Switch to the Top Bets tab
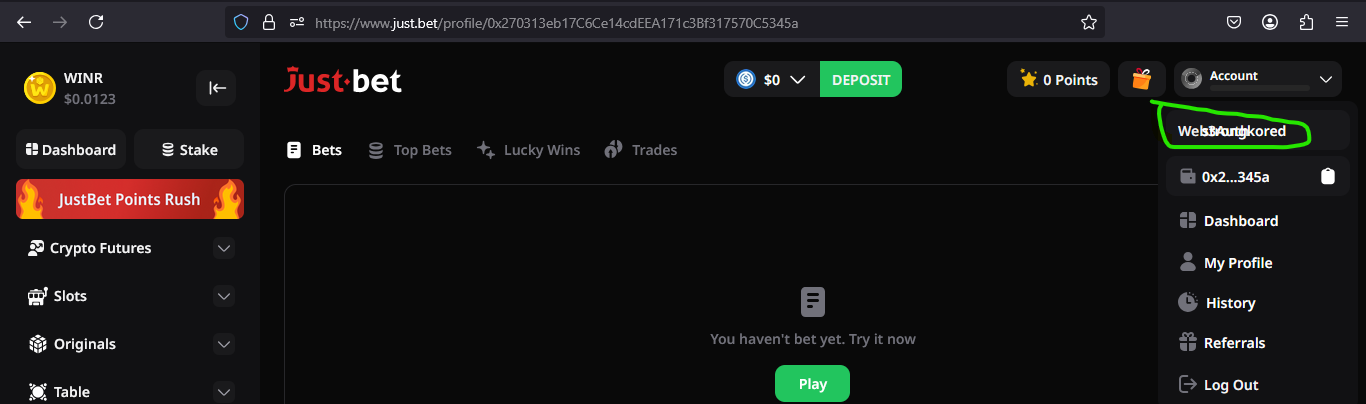The width and height of the screenshot is (1366, 404). (x=410, y=150)
